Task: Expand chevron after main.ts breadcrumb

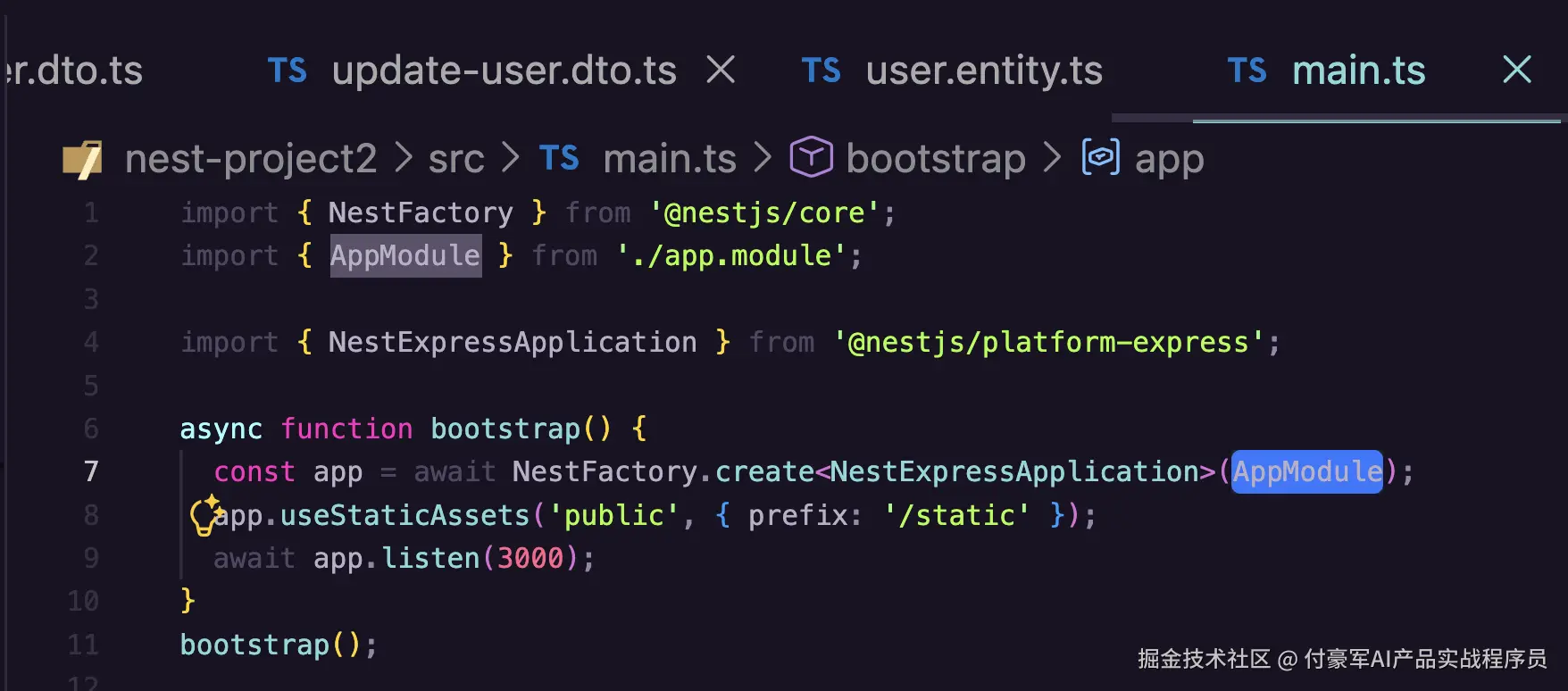Action: pos(763,159)
